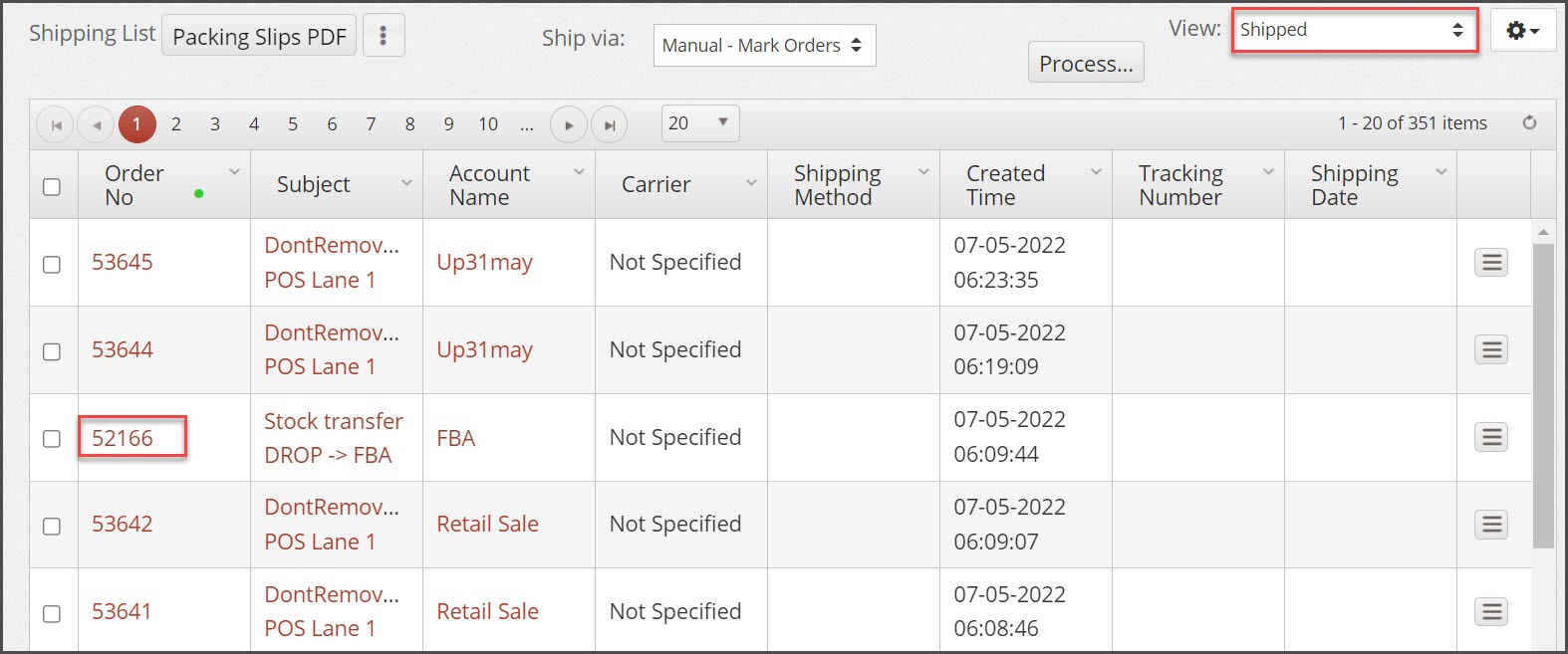The height and width of the screenshot is (654, 1568).
Task: Open order 53641 link
Action: tap(122, 611)
